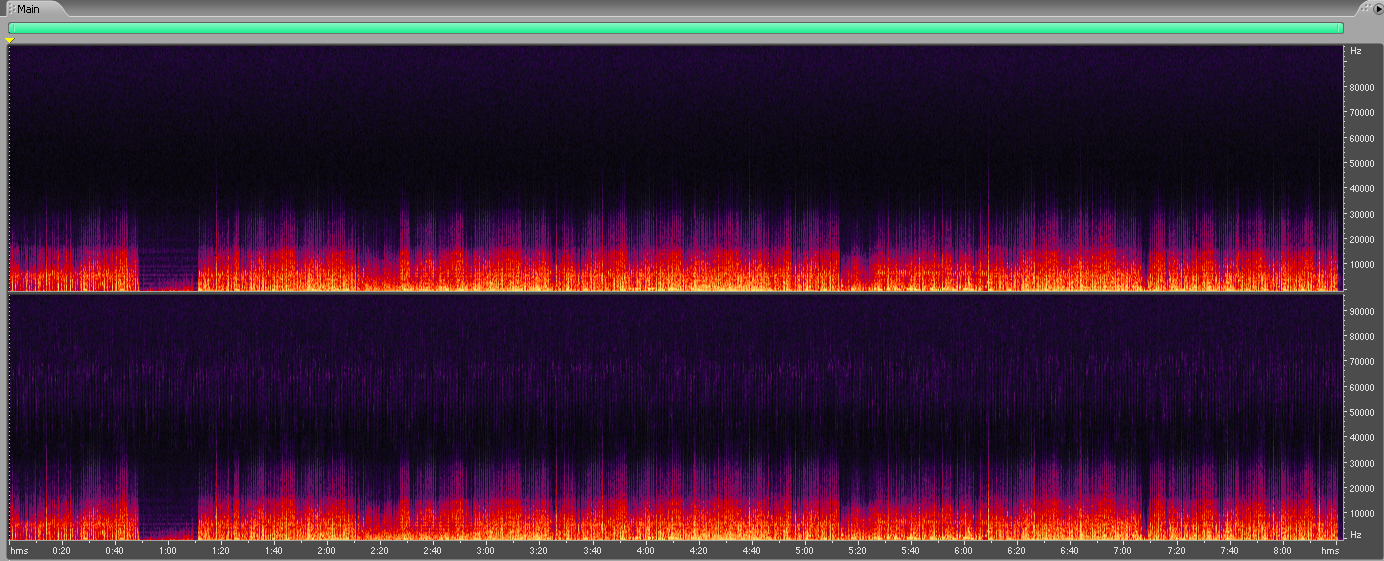1384x561 pixels.
Task: Click 70000 on lower channel frequency ruler
Action: point(1362,361)
